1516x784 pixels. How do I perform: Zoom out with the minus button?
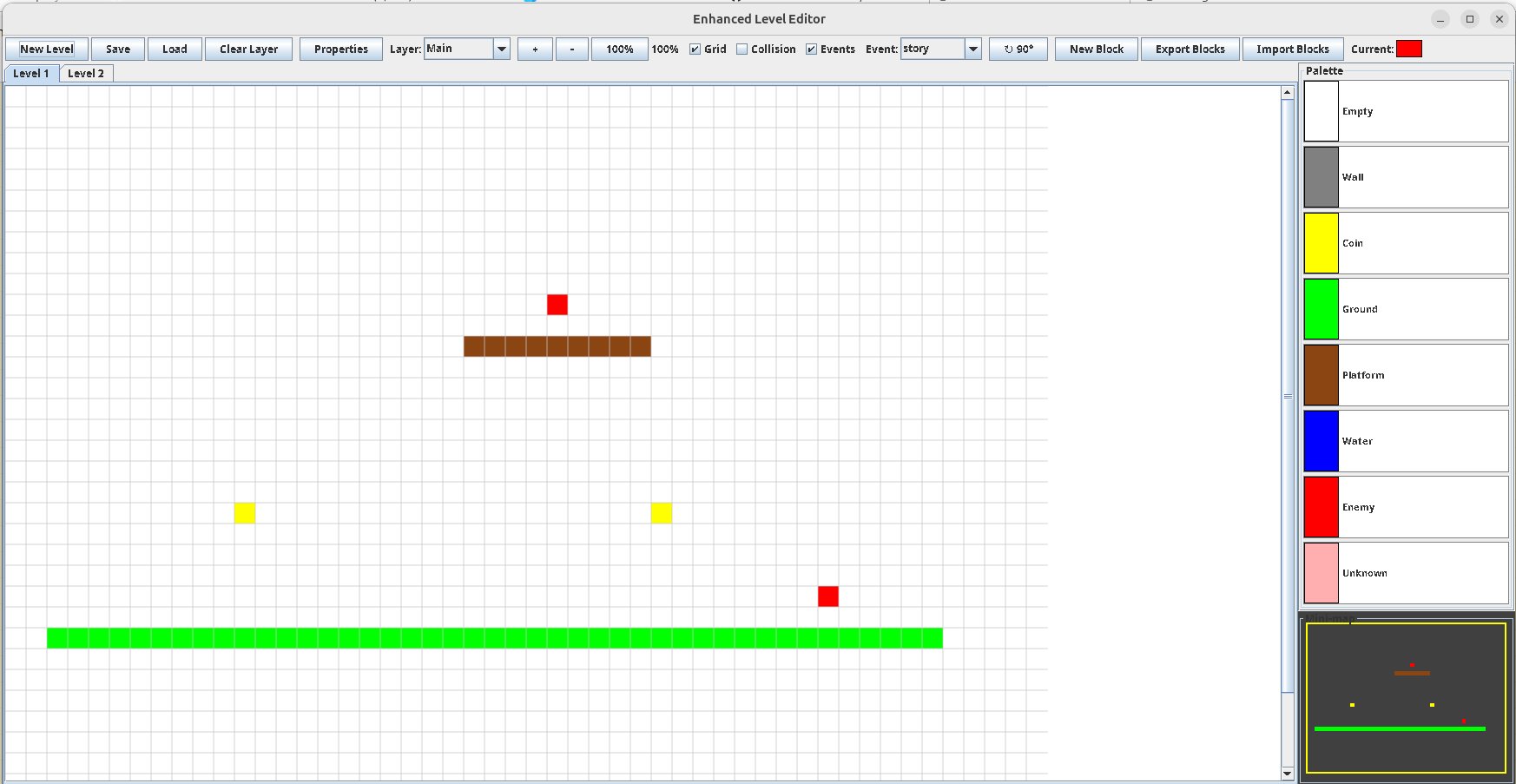pyautogui.click(x=572, y=49)
